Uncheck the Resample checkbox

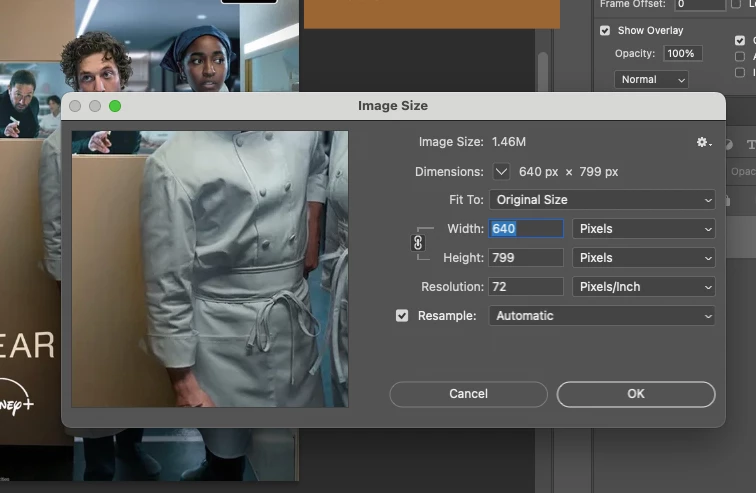pyautogui.click(x=402, y=316)
